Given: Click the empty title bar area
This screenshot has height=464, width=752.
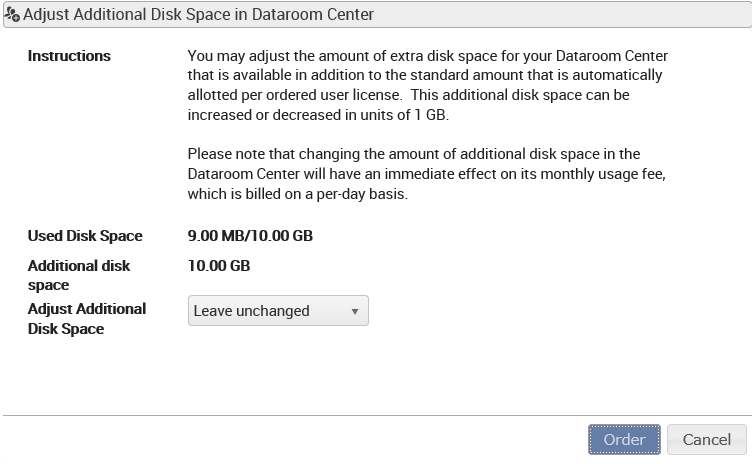Looking at the screenshot, I should point(561,14).
